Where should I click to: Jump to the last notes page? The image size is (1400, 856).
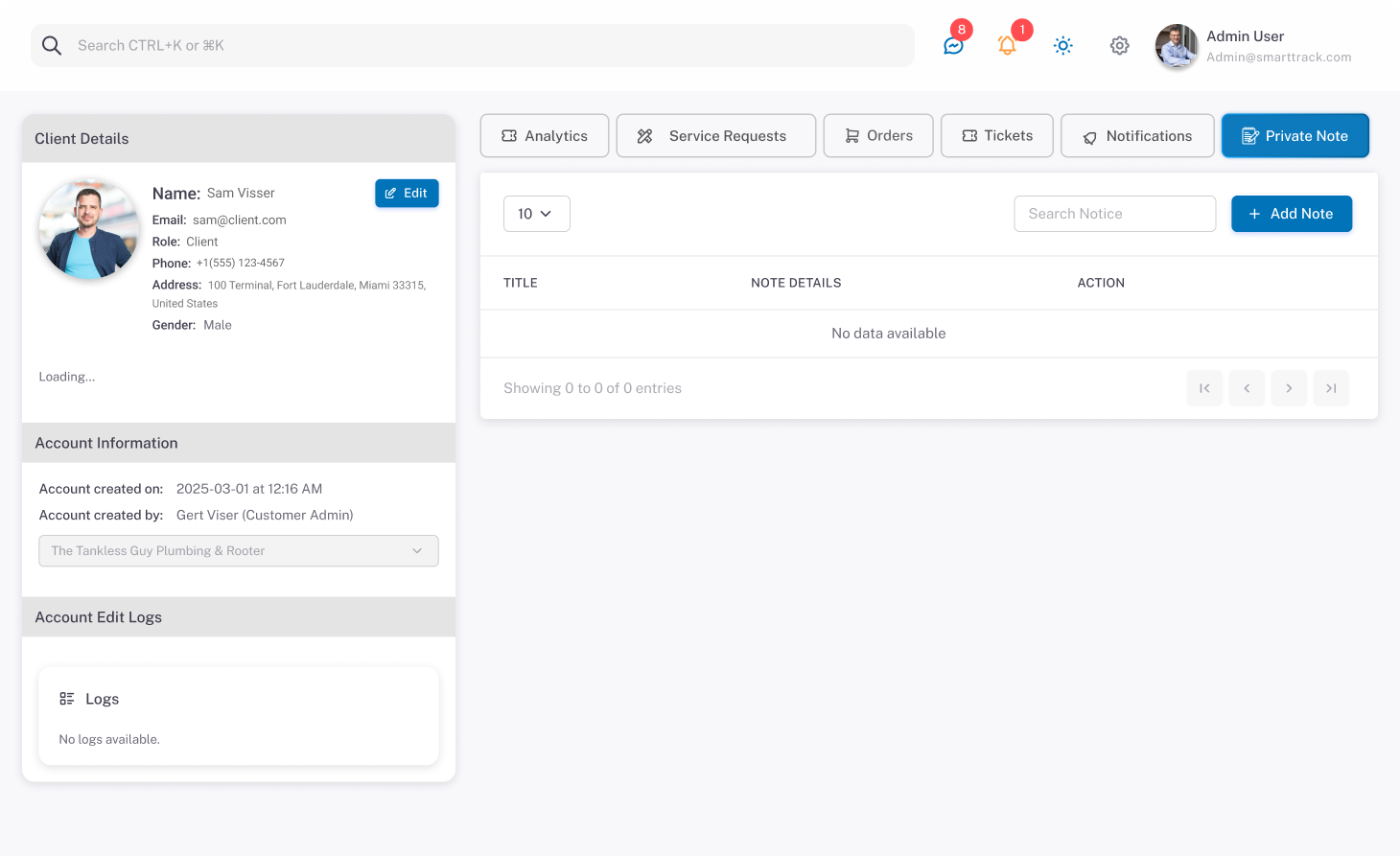(1331, 388)
